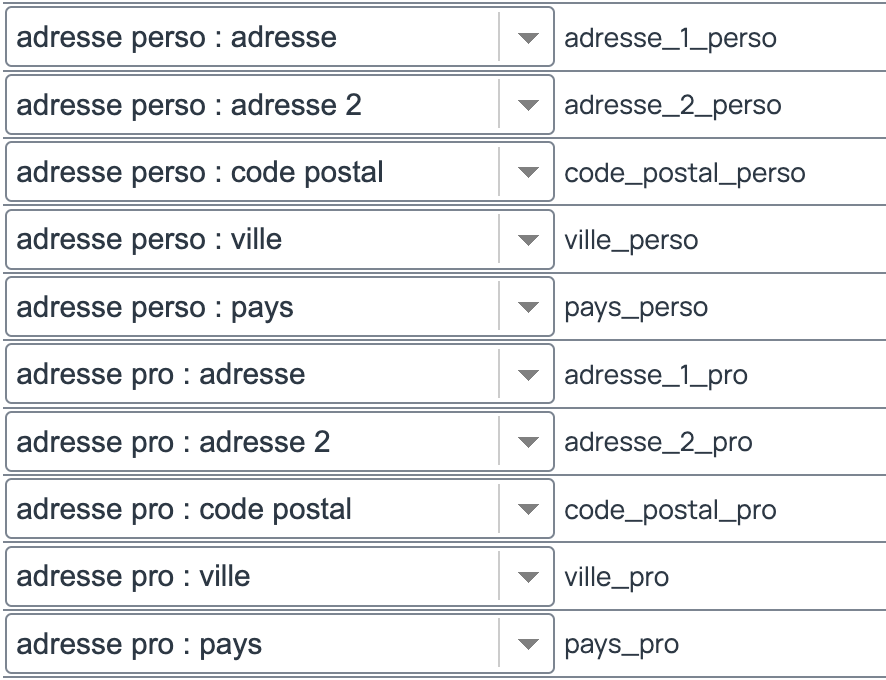
Task: Click the code_postal_pro column label
Action: (x=670, y=510)
